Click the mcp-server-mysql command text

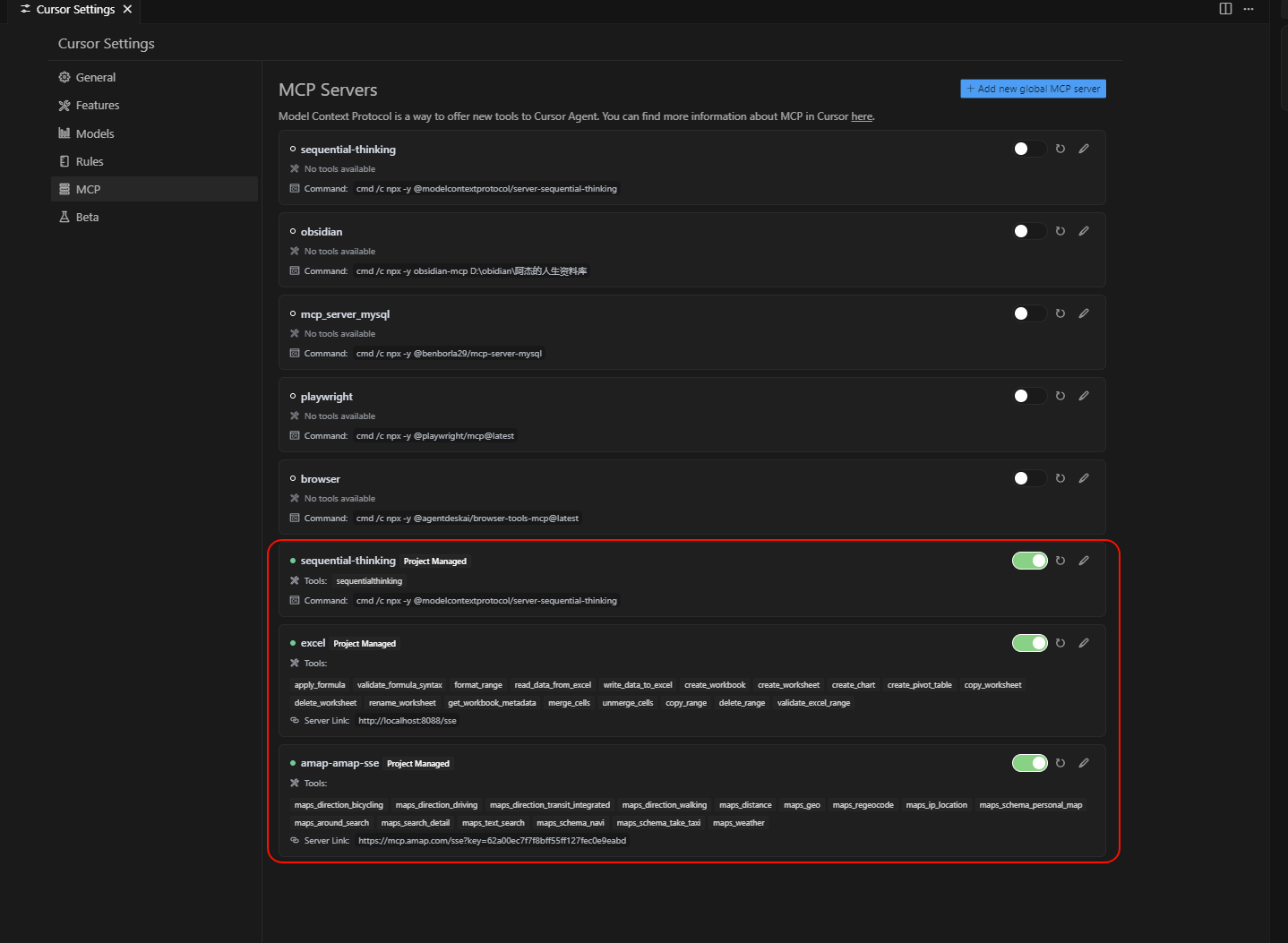click(449, 354)
